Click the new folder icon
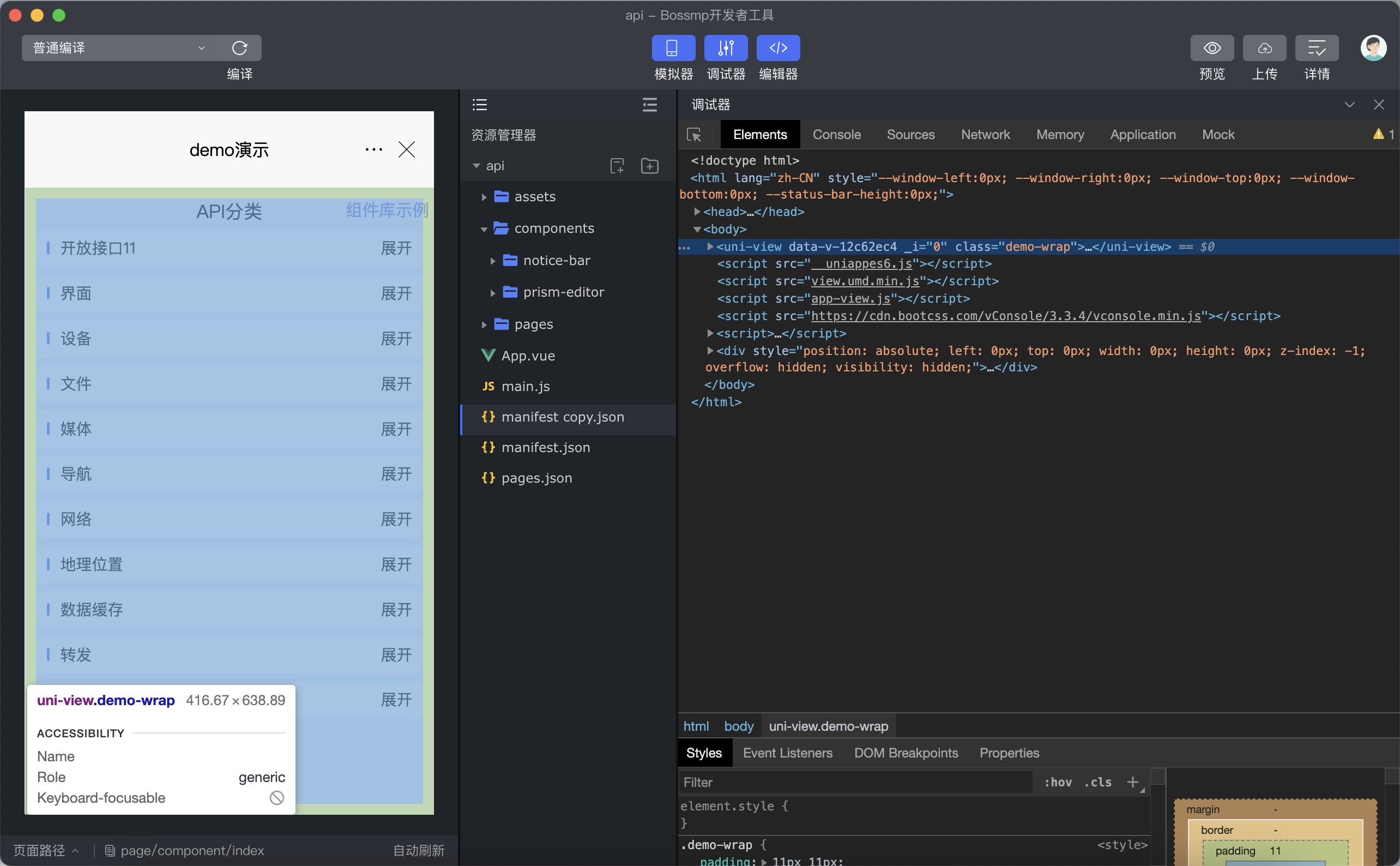Viewport: 1400px width, 866px height. click(x=649, y=166)
